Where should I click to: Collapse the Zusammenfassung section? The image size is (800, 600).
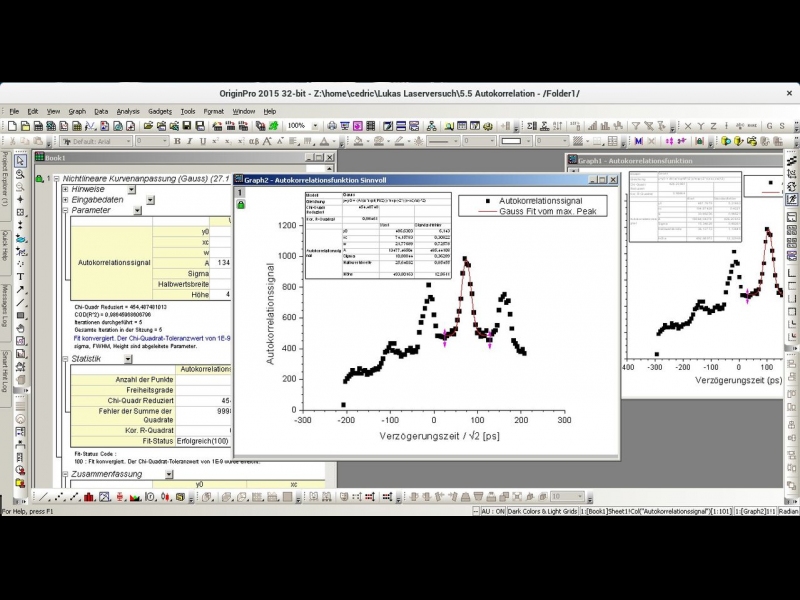click(65, 474)
